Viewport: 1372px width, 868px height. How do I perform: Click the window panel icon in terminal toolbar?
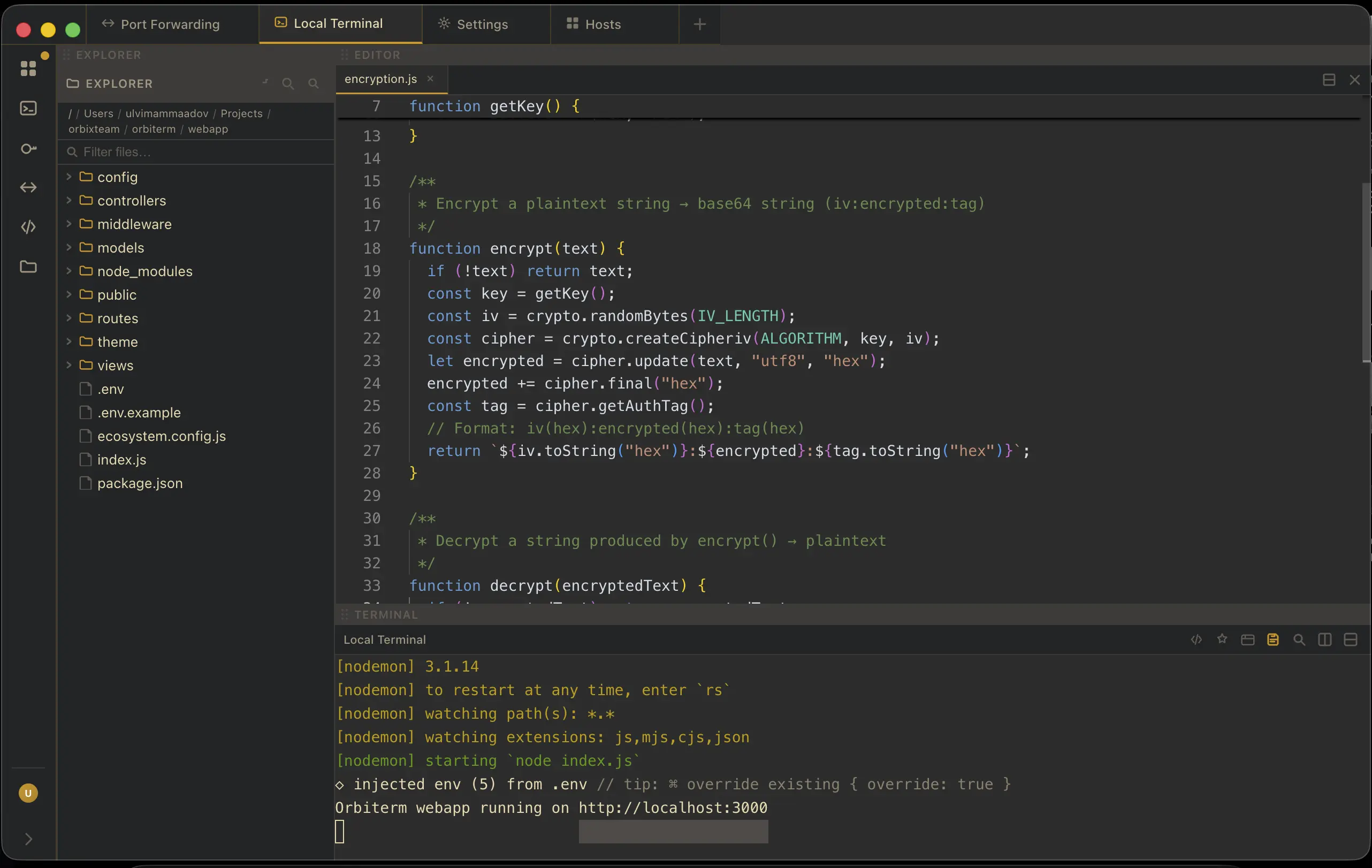click(x=1247, y=639)
